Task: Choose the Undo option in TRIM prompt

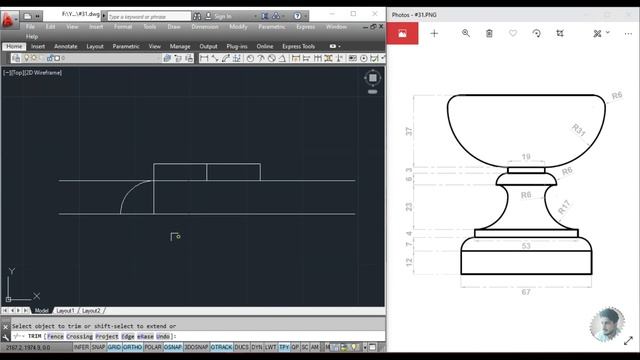Action: pyautogui.click(x=163, y=337)
